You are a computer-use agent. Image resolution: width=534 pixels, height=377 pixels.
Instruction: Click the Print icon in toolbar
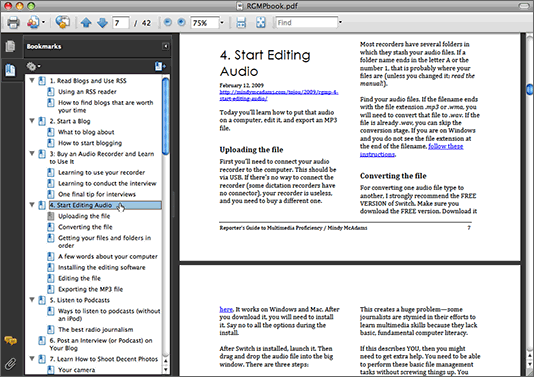click(13, 23)
